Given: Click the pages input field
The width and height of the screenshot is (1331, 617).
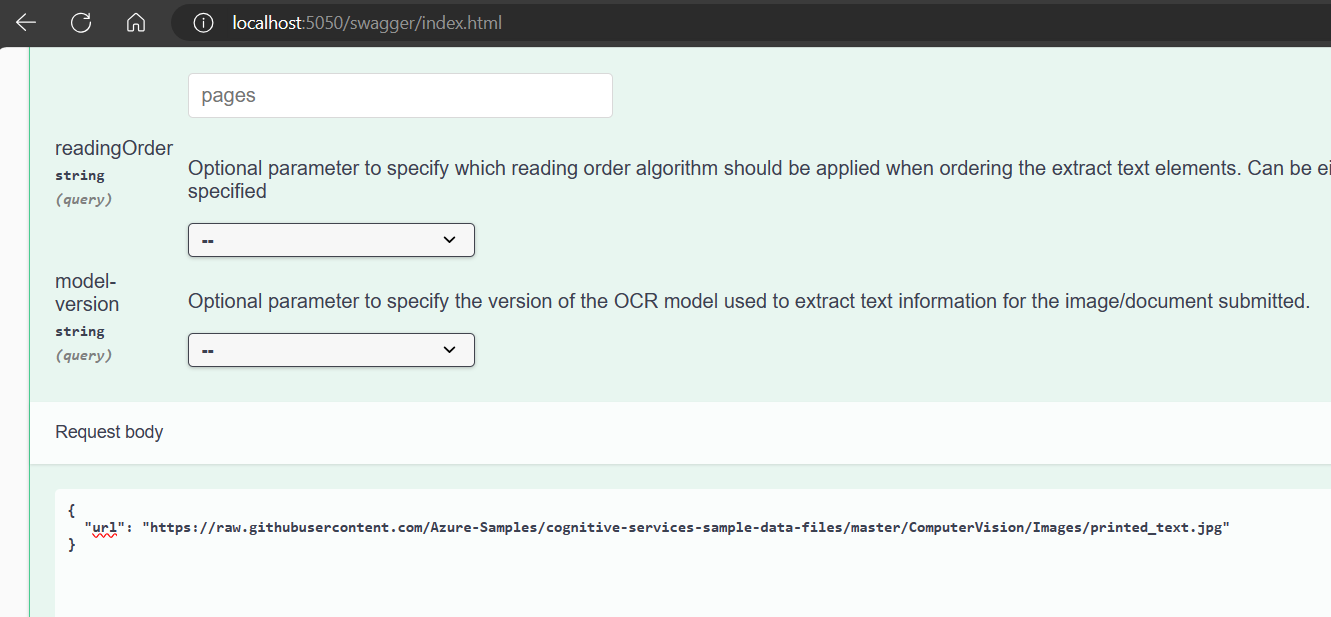Looking at the screenshot, I should pos(400,95).
